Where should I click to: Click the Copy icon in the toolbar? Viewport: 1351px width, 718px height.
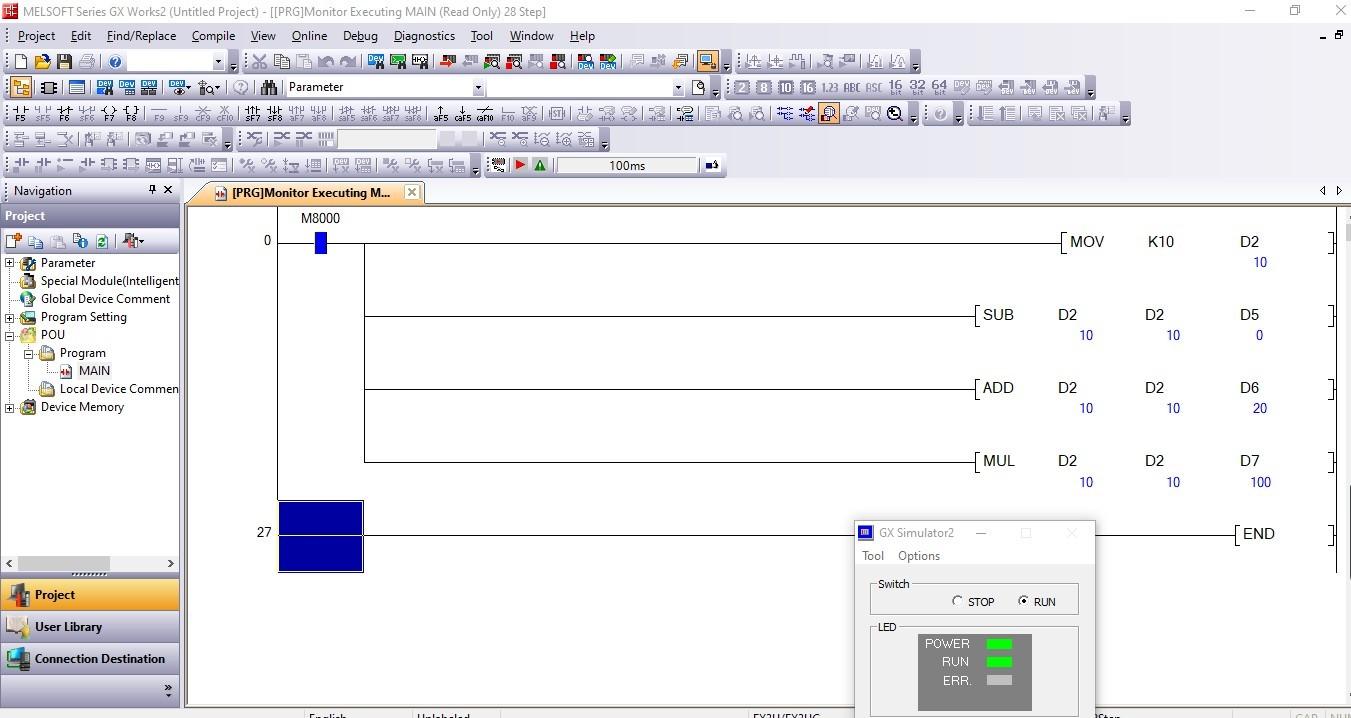[x=282, y=62]
